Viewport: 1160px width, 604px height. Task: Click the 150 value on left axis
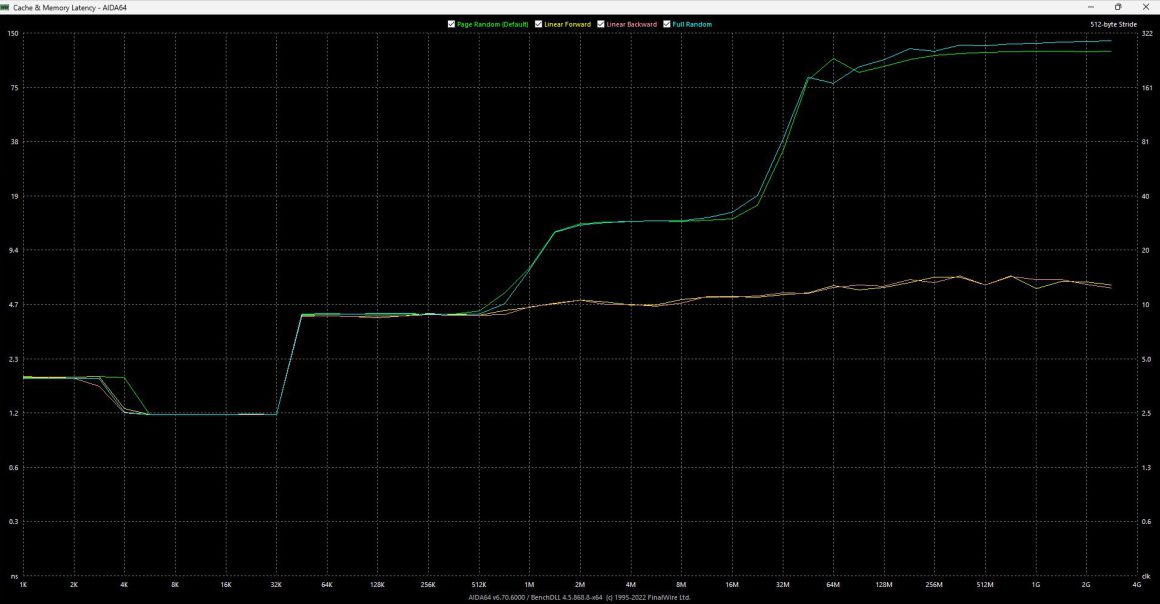coord(13,34)
